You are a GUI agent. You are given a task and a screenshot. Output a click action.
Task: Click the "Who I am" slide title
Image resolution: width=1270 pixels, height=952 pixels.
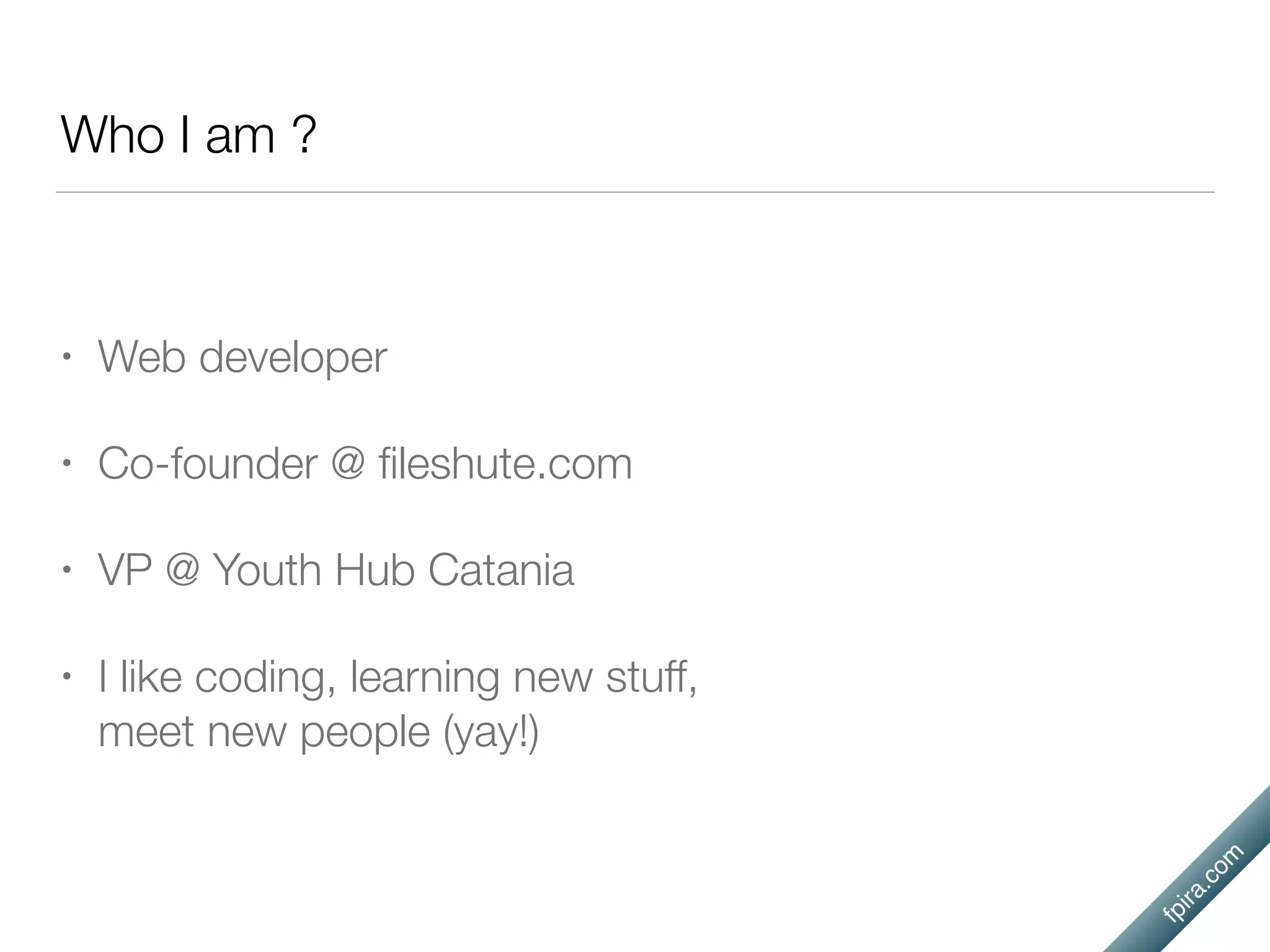(167, 134)
